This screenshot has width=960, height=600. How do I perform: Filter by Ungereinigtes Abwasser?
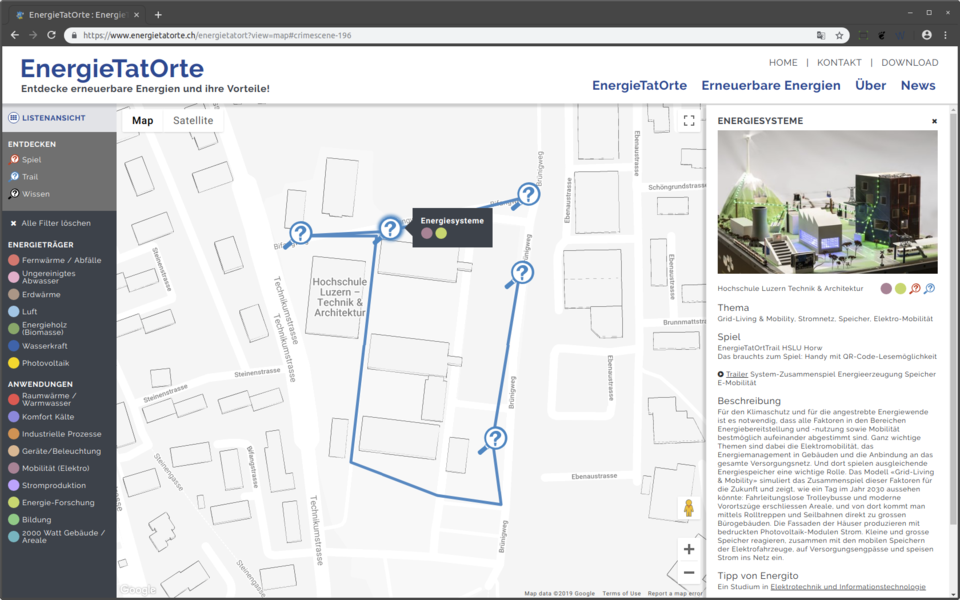(42, 277)
